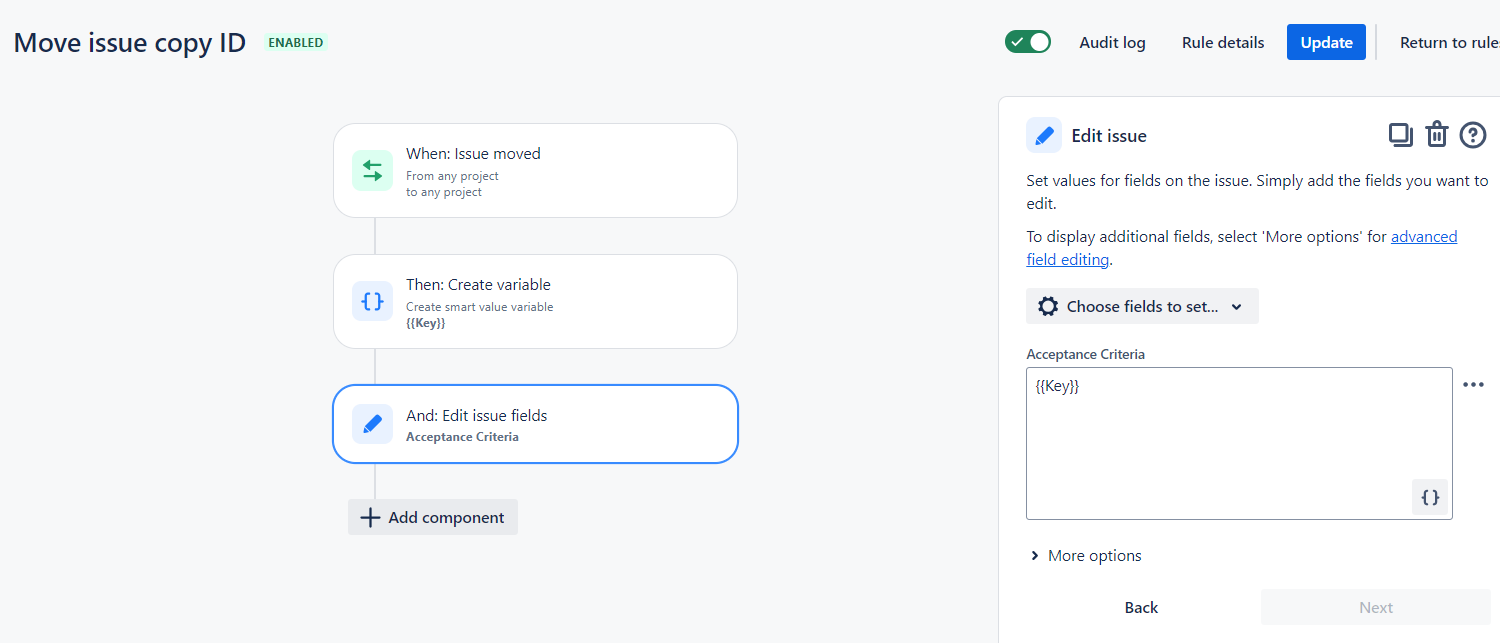This screenshot has width=1500, height=643.
Task: Click the gear icon in Choose fields
Action: 1048,306
